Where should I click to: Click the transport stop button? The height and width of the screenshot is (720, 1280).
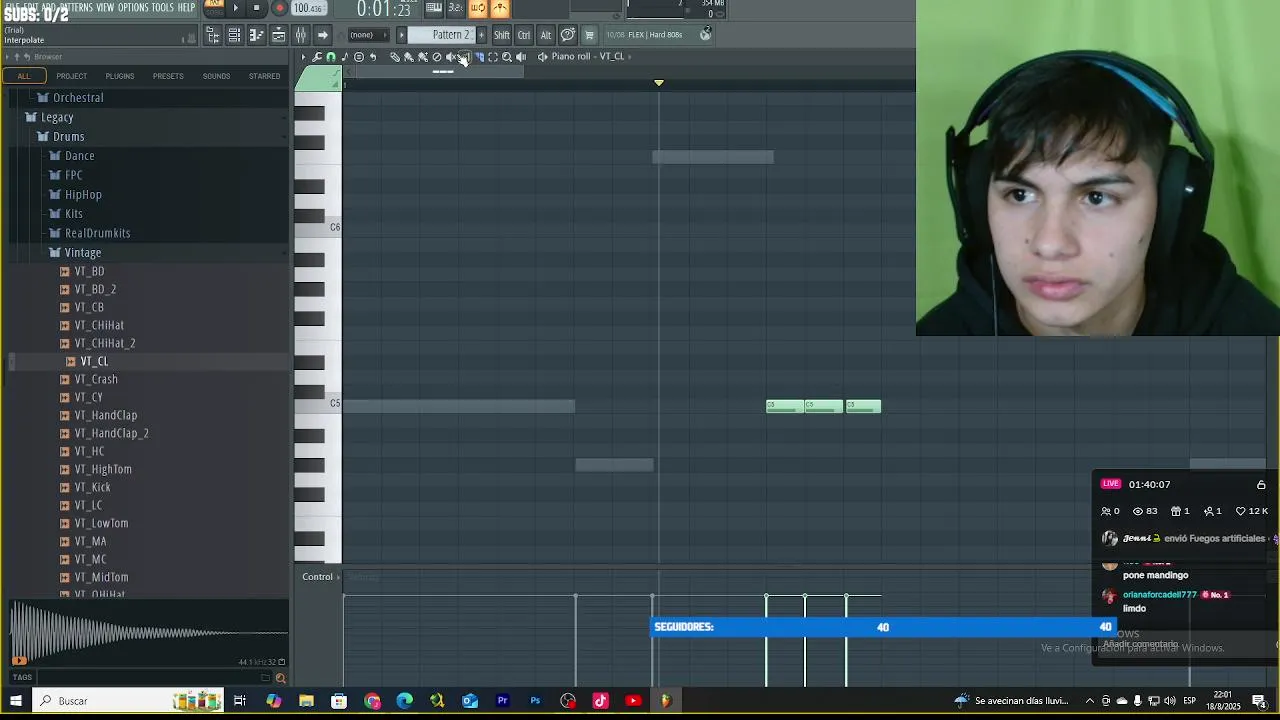click(x=256, y=8)
